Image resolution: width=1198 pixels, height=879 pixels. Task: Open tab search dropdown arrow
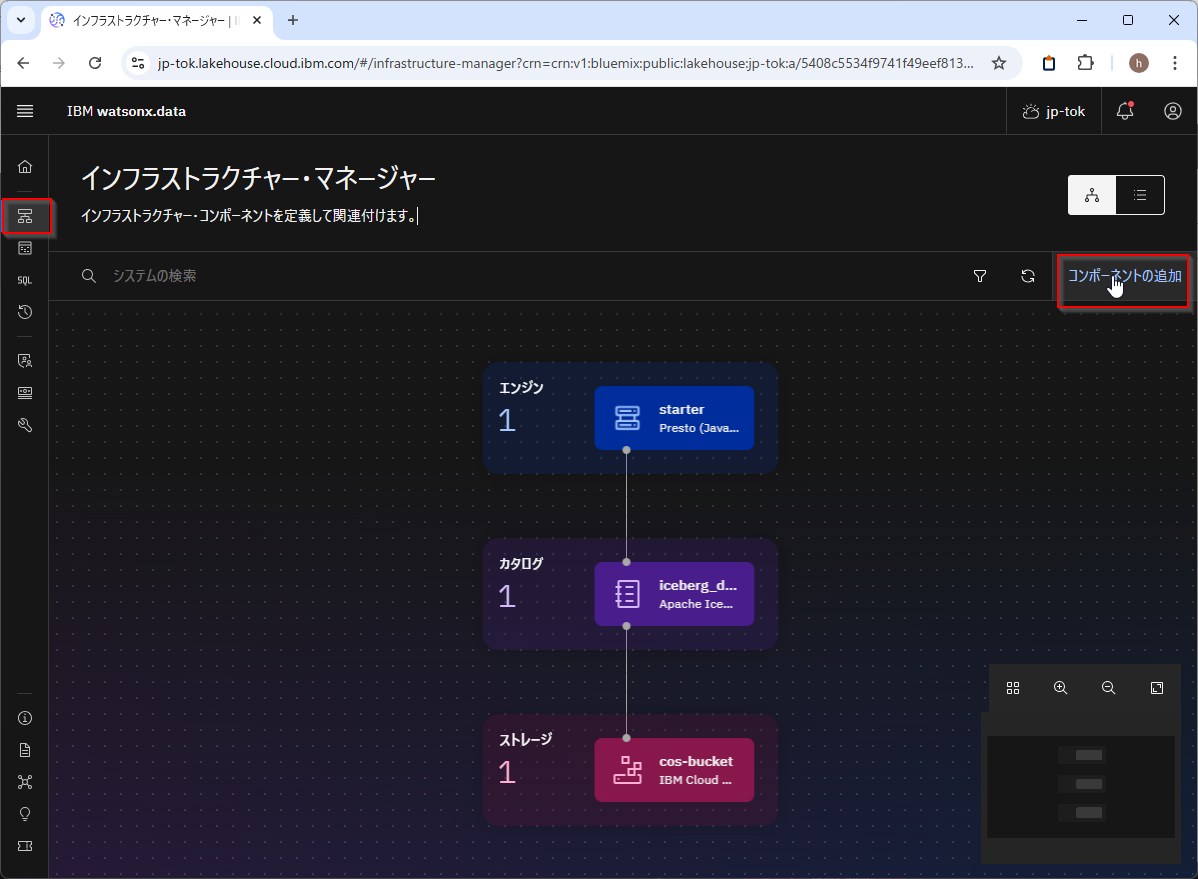21,20
